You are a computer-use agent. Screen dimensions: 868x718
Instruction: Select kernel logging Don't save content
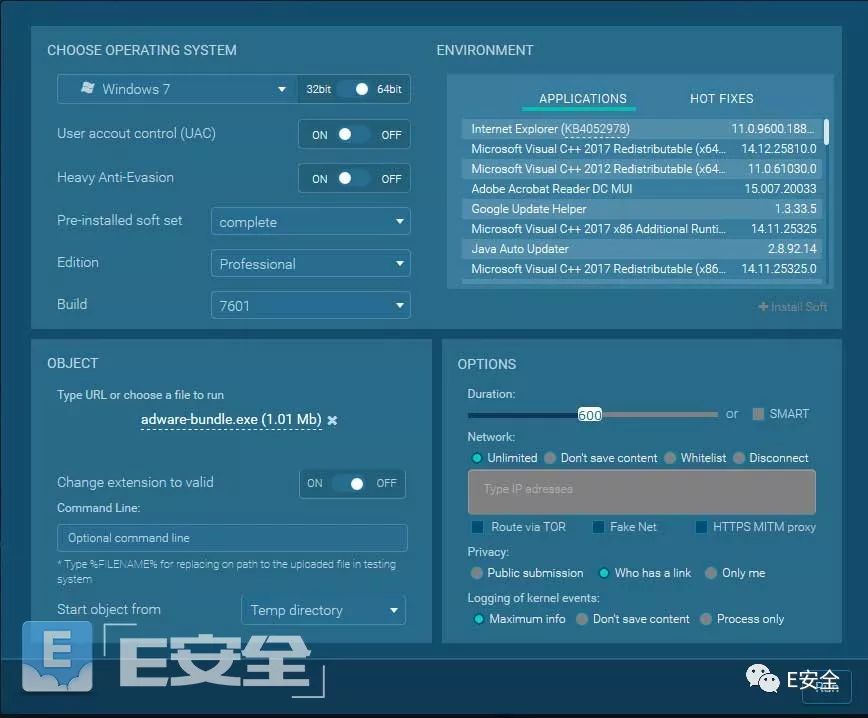coord(582,619)
